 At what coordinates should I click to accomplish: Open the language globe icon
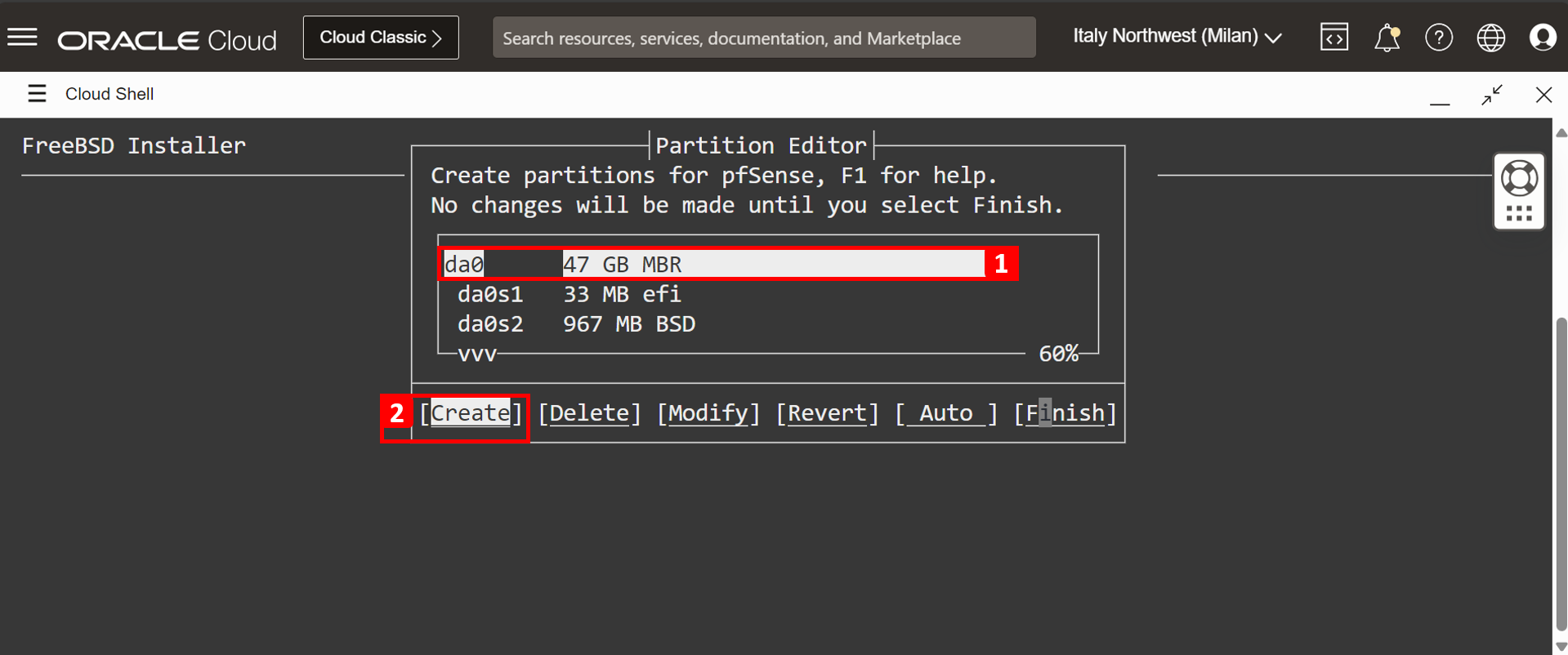pyautogui.click(x=1491, y=38)
